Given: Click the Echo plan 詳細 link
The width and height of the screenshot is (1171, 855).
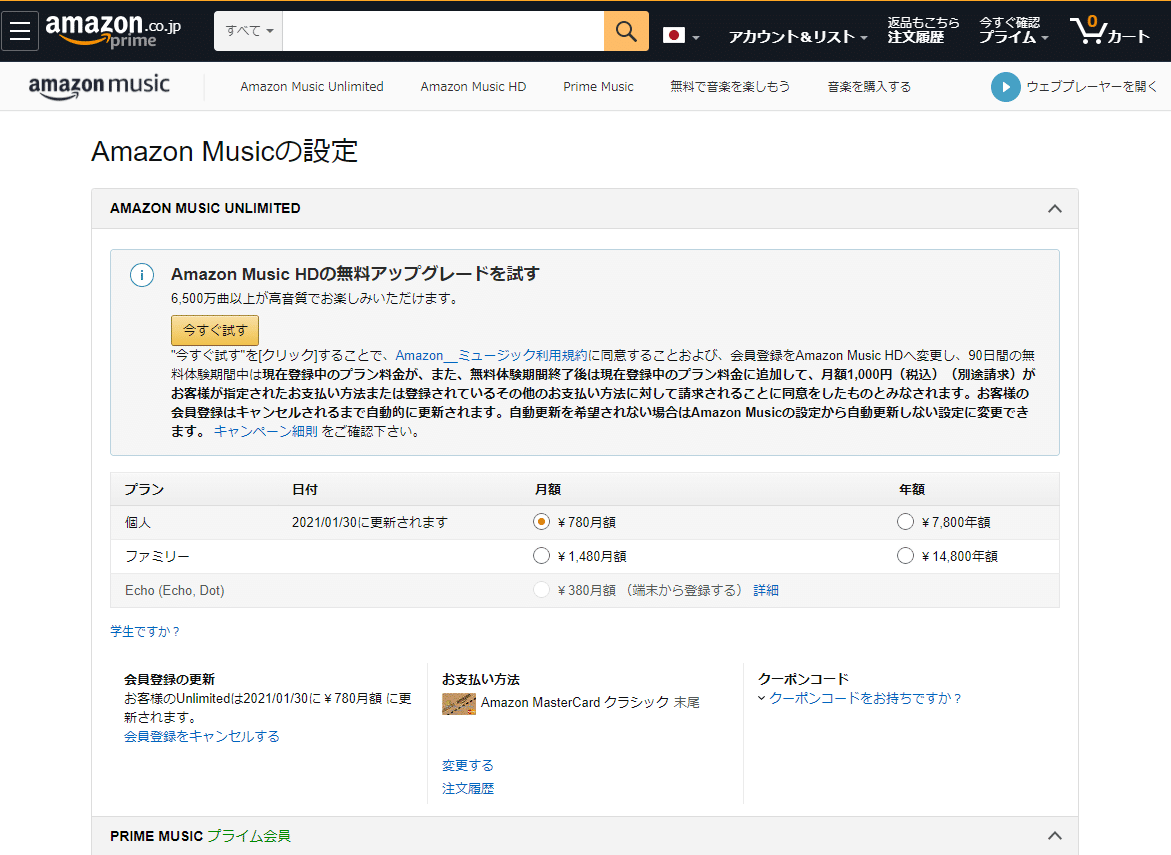Looking at the screenshot, I should pyautogui.click(x=765, y=591).
